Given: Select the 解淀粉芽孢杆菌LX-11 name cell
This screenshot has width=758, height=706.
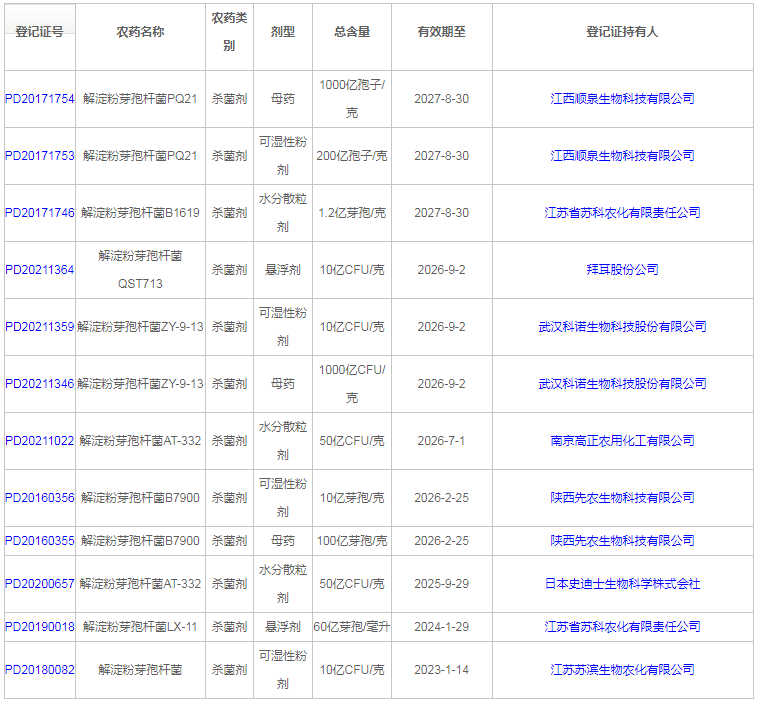Looking at the screenshot, I should [140, 627].
